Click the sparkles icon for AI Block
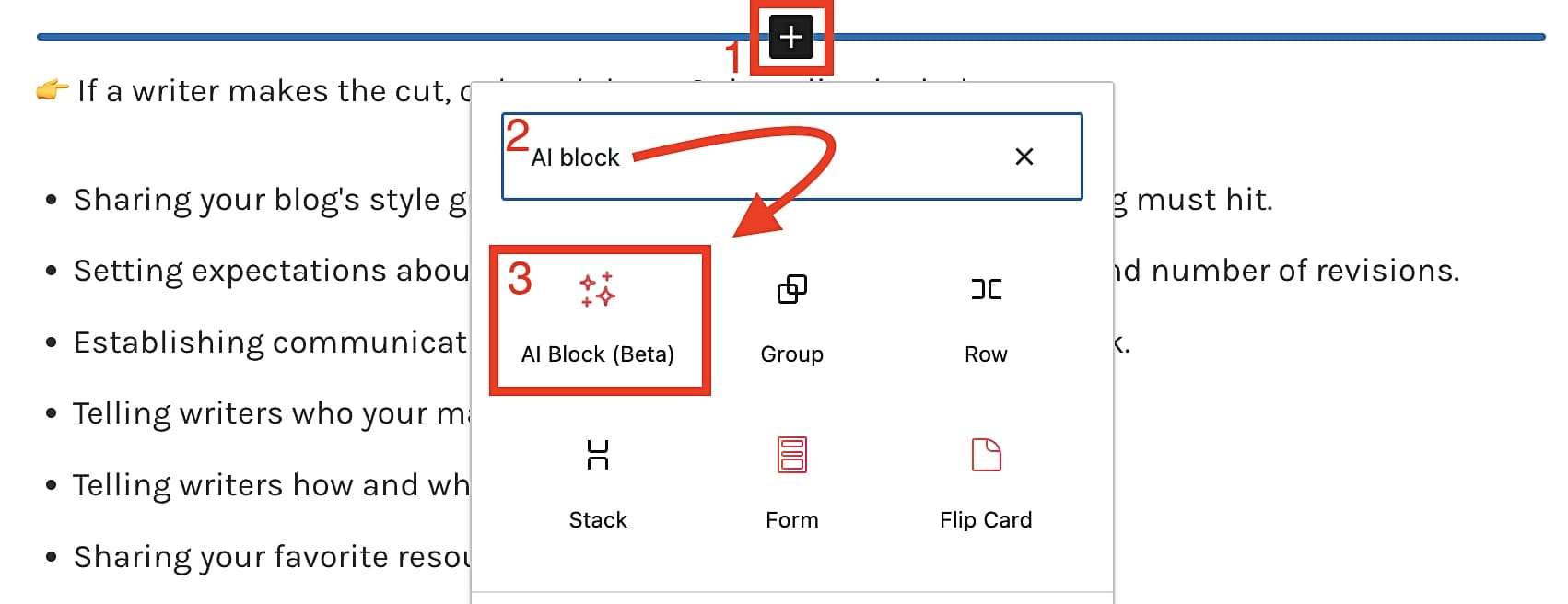The height and width of the screenshot is (604, 1568). (x=595, y=290)
